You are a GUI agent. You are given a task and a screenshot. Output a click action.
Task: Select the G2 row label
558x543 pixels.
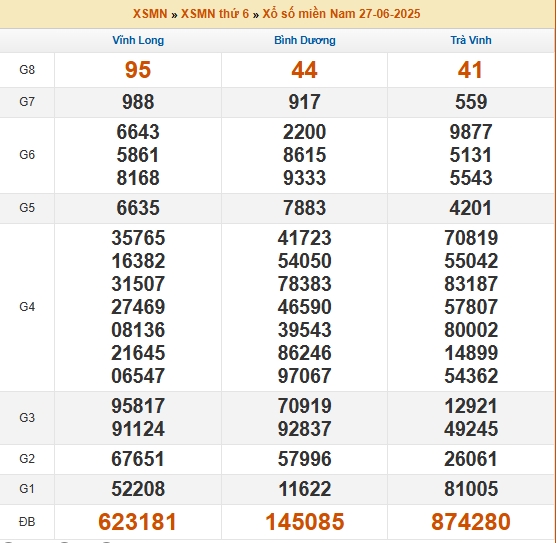(x=27, y=459)
